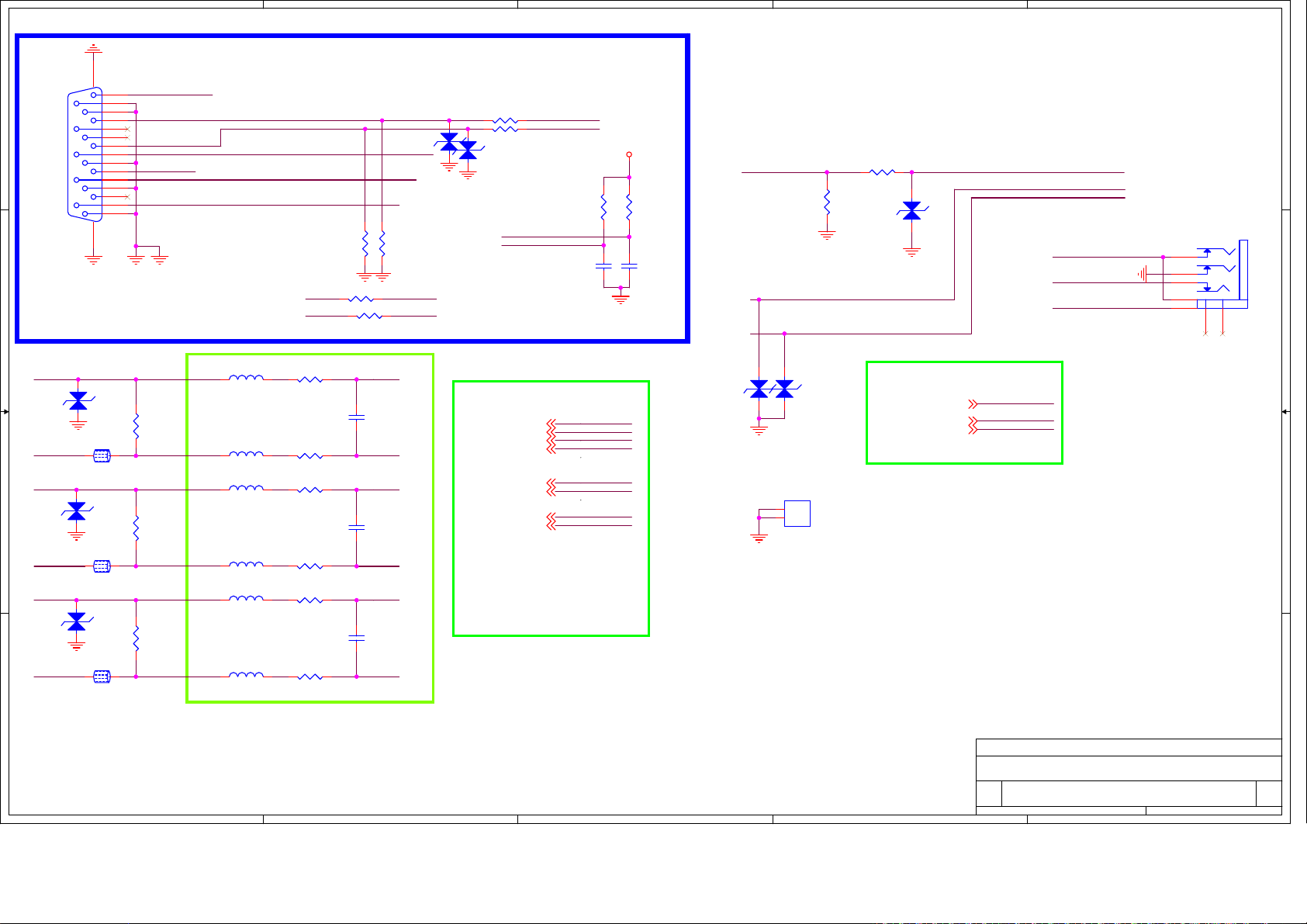Select the middle capacitor in the filter box
This screenshot has width=1307, height=924.
coord(356,528)
